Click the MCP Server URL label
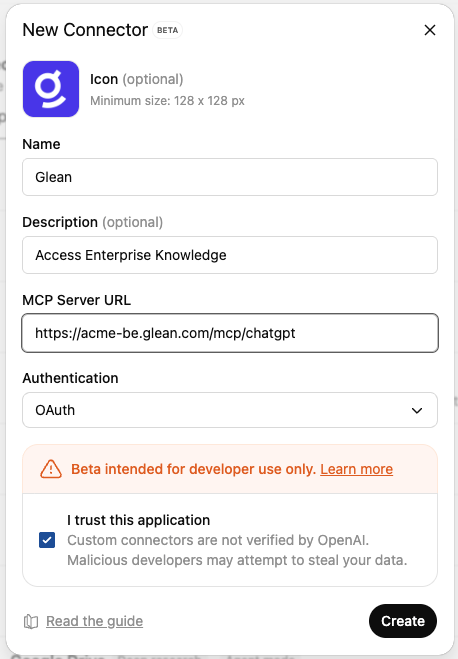The height and width of the screenshot is (659, 458). pyautogui.click(x=76, y=300)
